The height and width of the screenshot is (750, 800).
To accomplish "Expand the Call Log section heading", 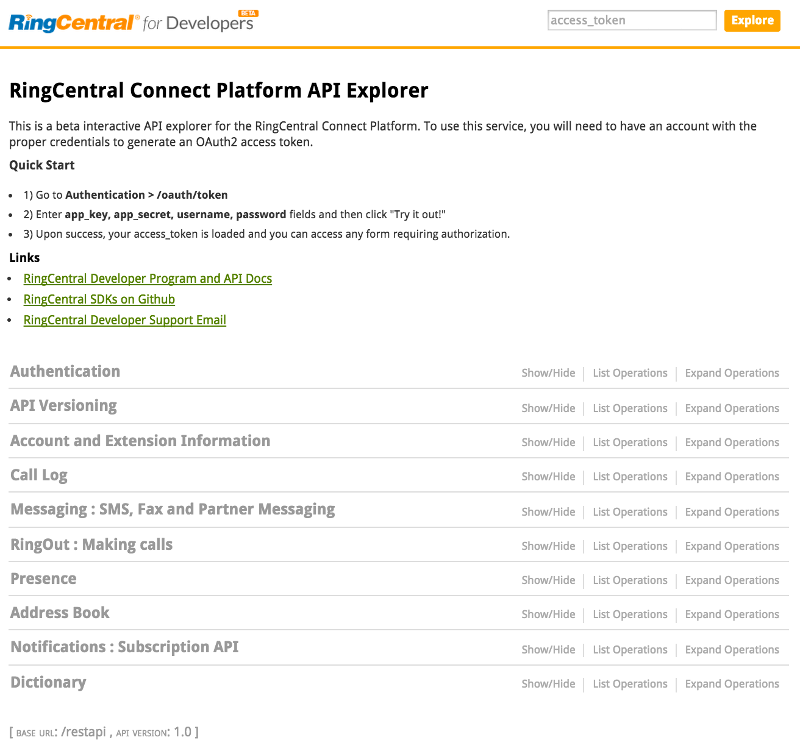I will coord(39,476).
